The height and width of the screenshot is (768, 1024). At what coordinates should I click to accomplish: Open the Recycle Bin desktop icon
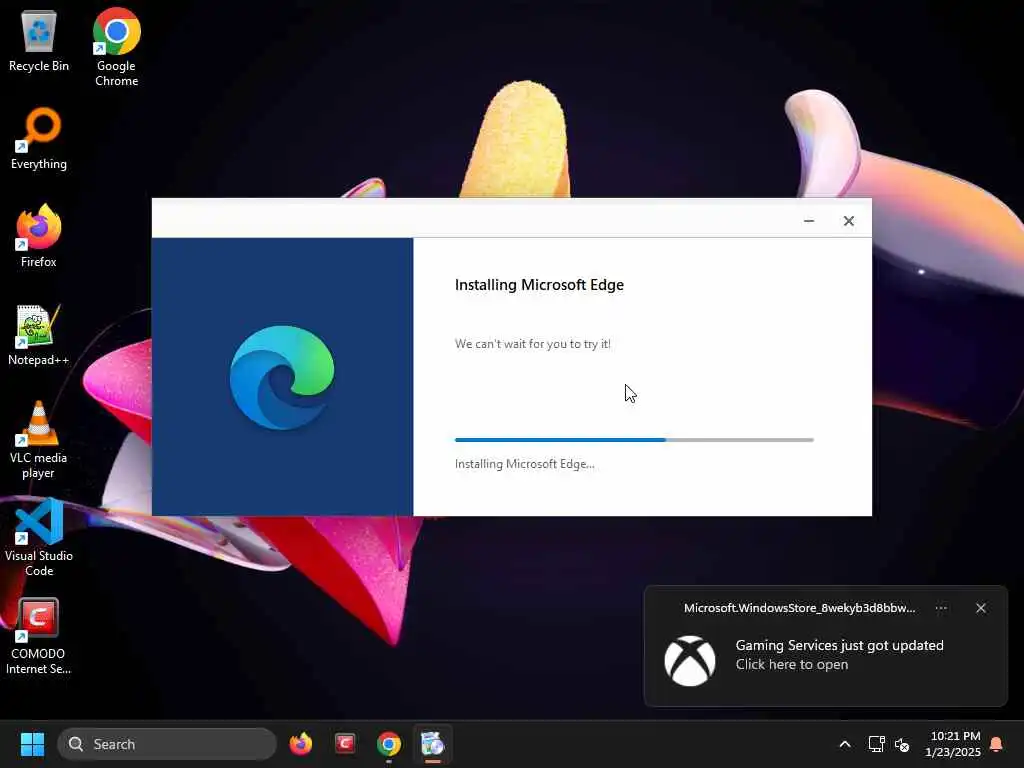(x=39, y=40)
